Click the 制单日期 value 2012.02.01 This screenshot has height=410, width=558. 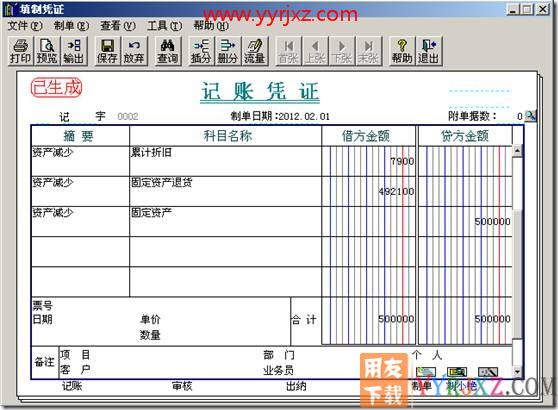point(304,116)
